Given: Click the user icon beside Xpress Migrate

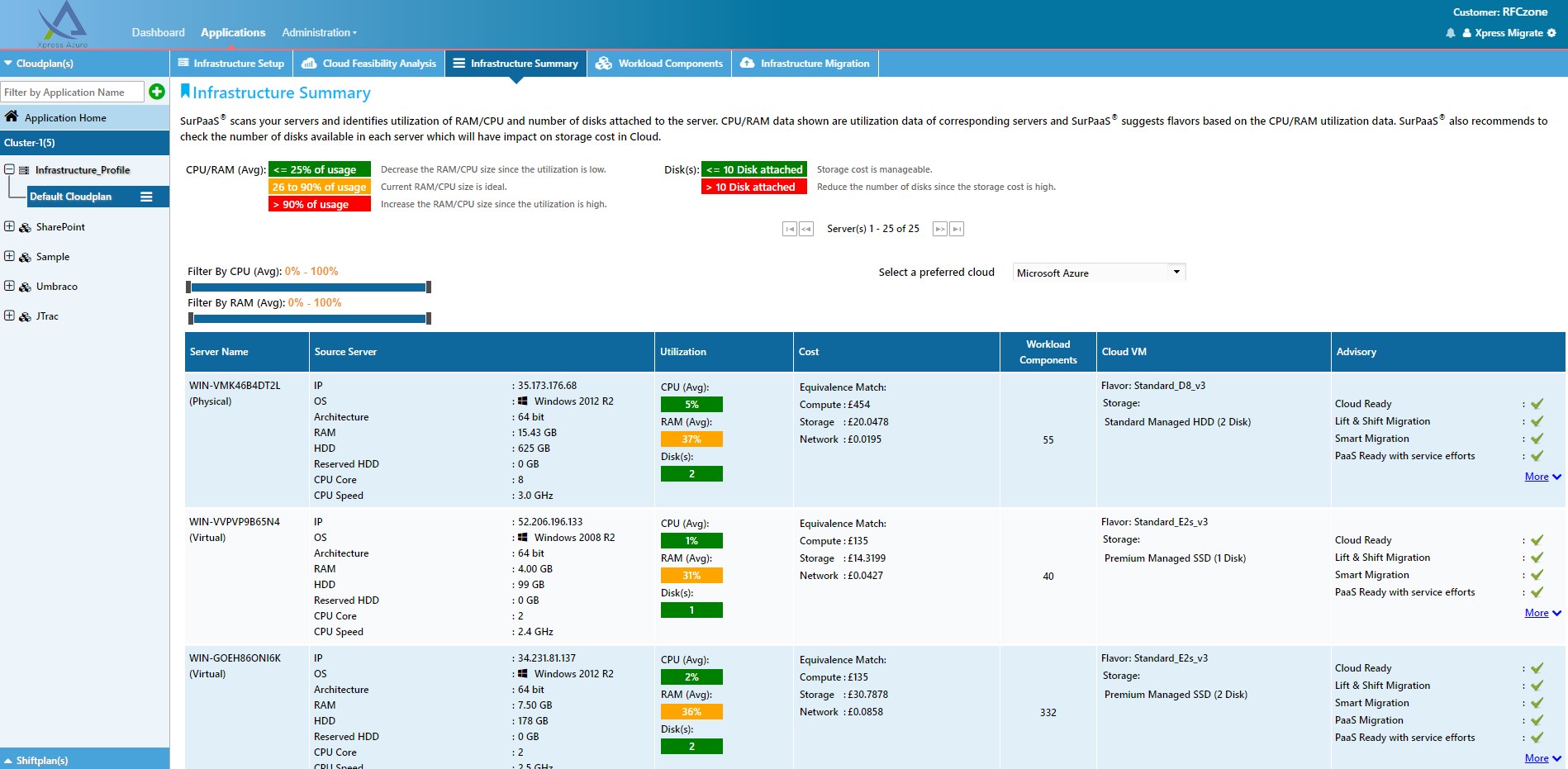Looking at the screenshot, I should coord(1466,33).
